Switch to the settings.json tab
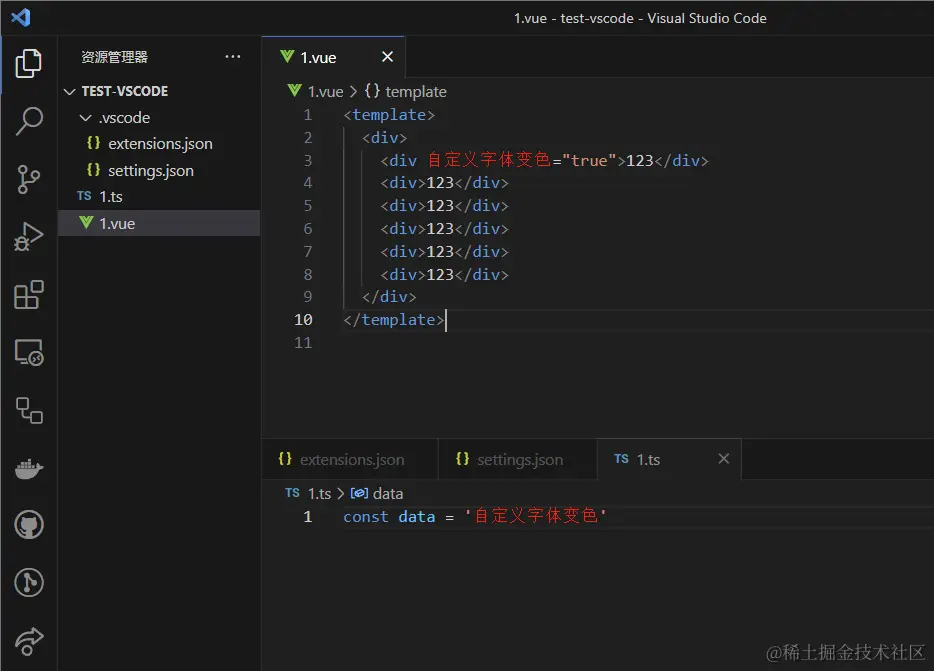934x671 pixels. (518, 459)
